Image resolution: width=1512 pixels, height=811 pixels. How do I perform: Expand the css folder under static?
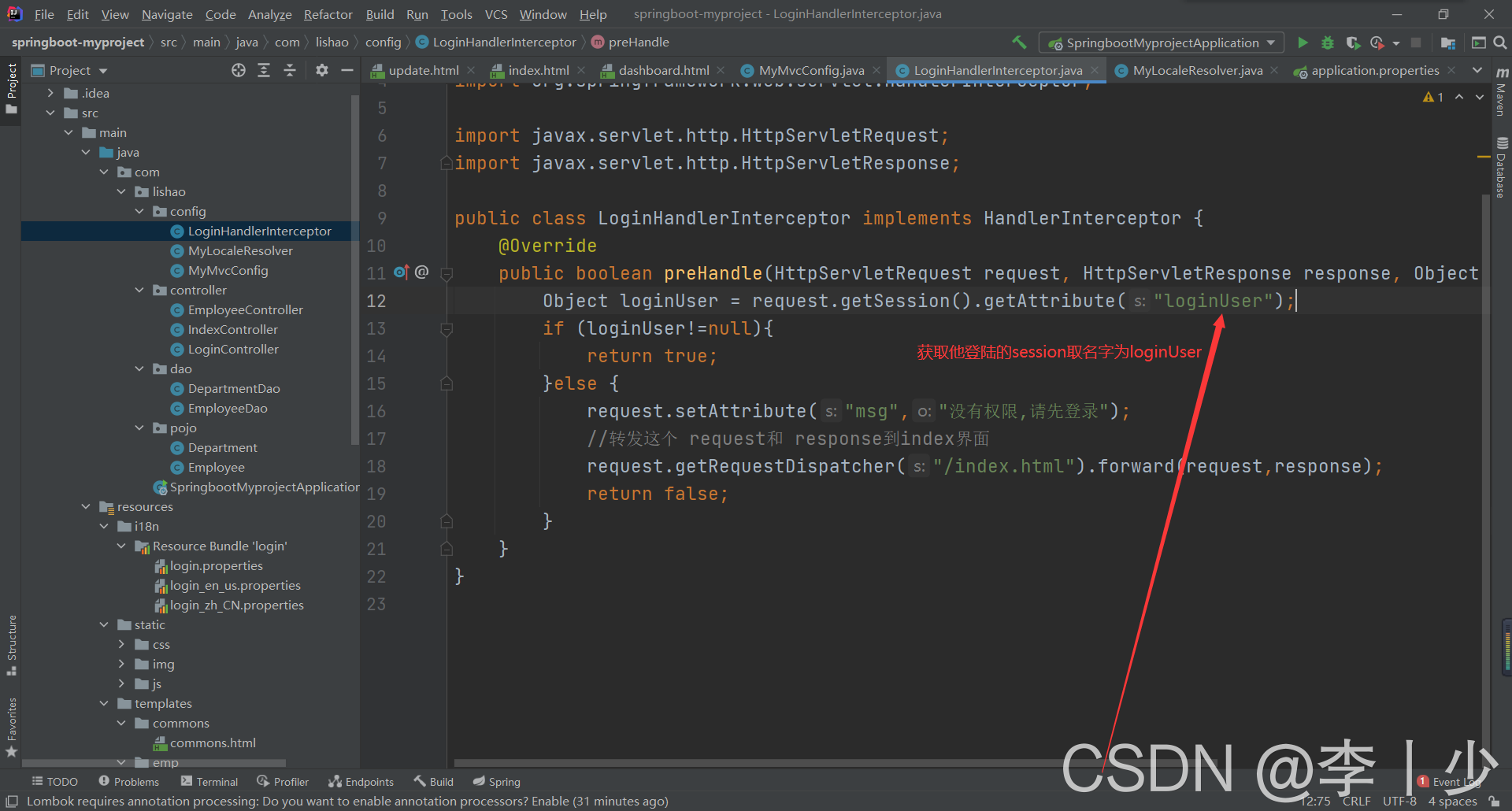pyautogui.click(x=120, y=644)
